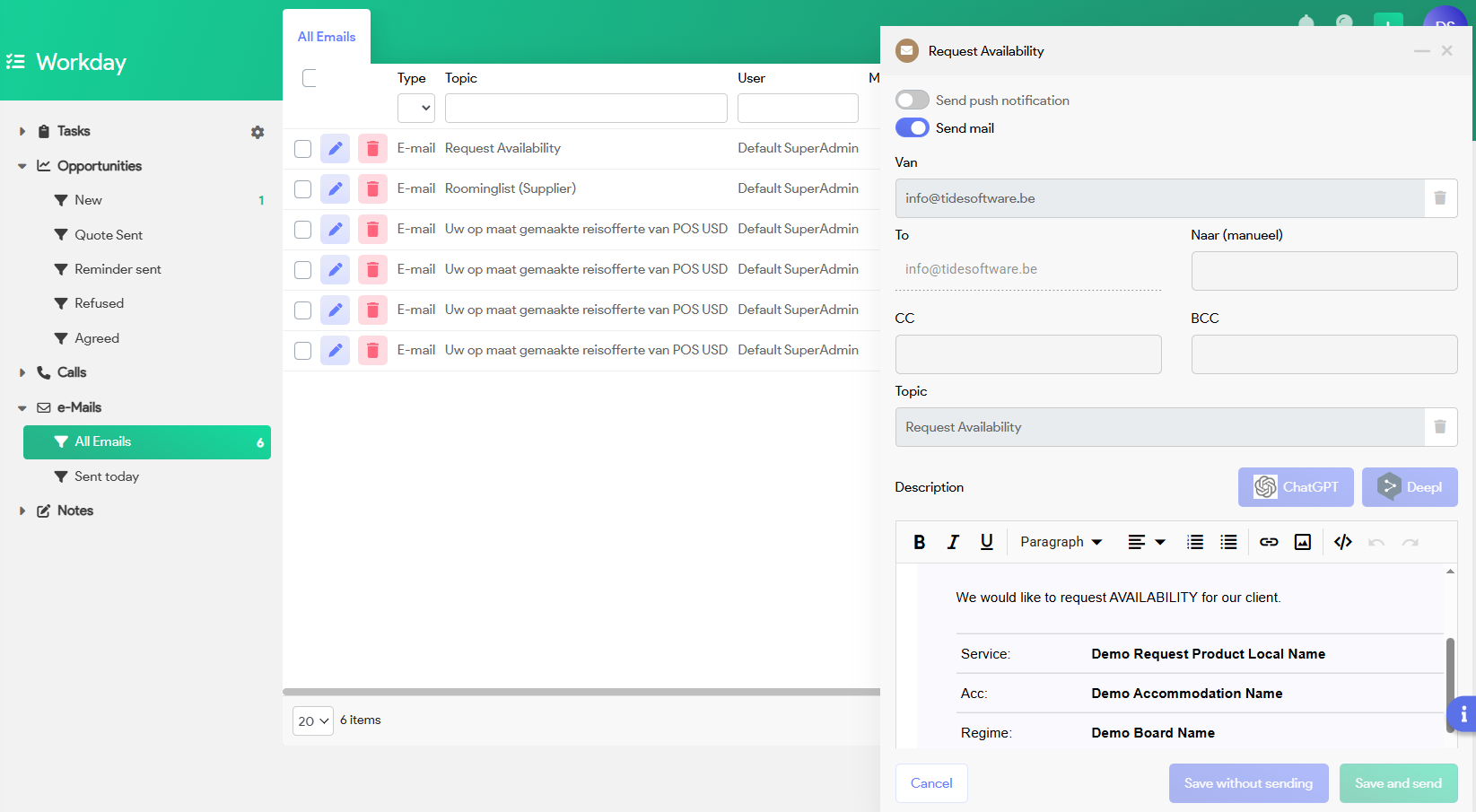Viewport: 1476px width, 812px height.
Task: Expand the Calls tree section
Action: tap(22, 373)
